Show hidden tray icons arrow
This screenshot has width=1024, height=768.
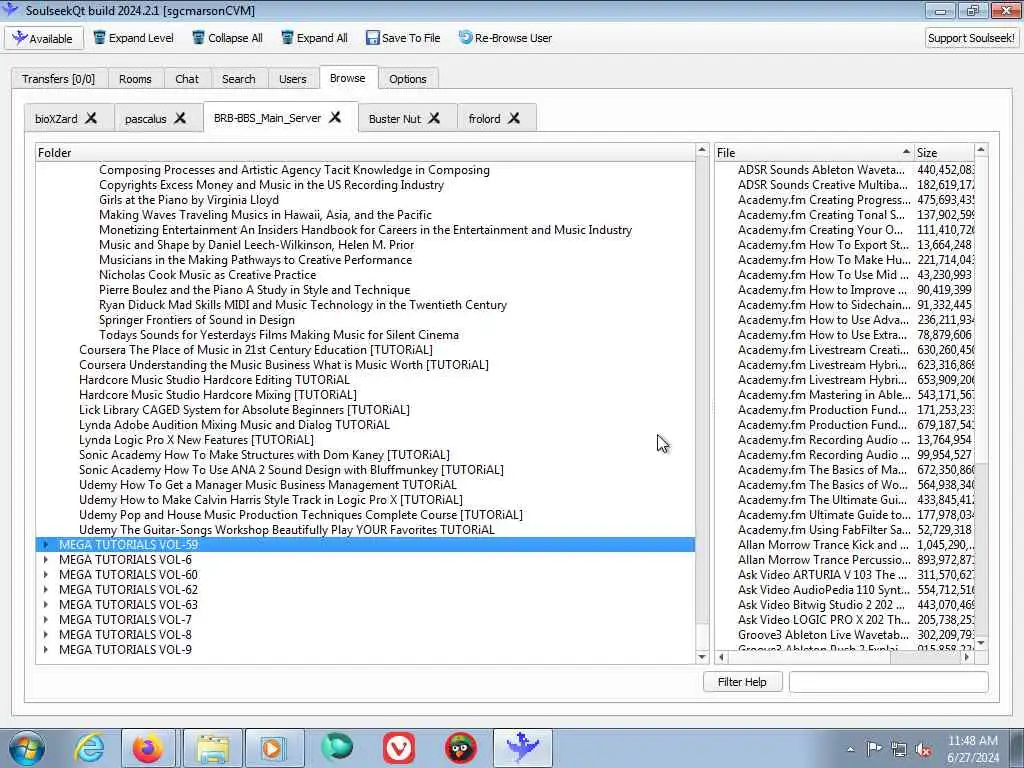(x=850, y=750)
